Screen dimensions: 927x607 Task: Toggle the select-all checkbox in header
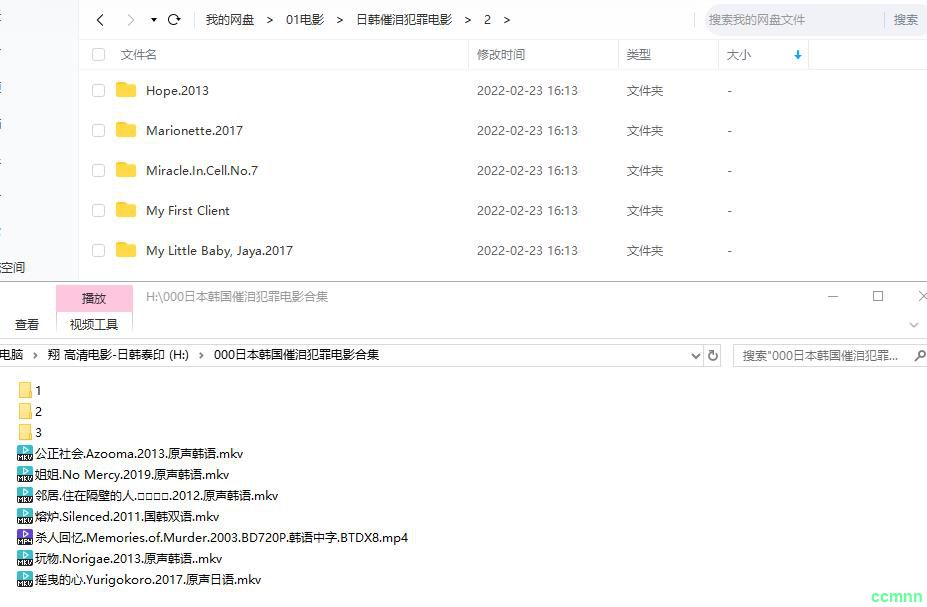98,55
